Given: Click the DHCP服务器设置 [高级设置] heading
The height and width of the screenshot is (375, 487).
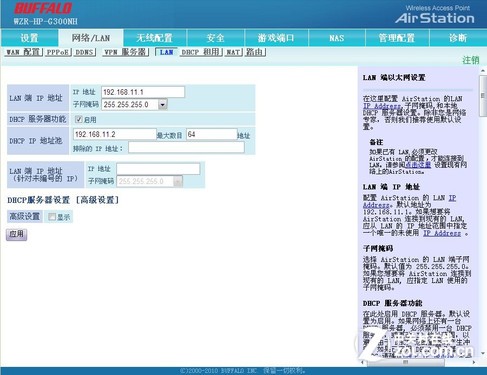Looking at the screenshot, I should tap(63, 200).
